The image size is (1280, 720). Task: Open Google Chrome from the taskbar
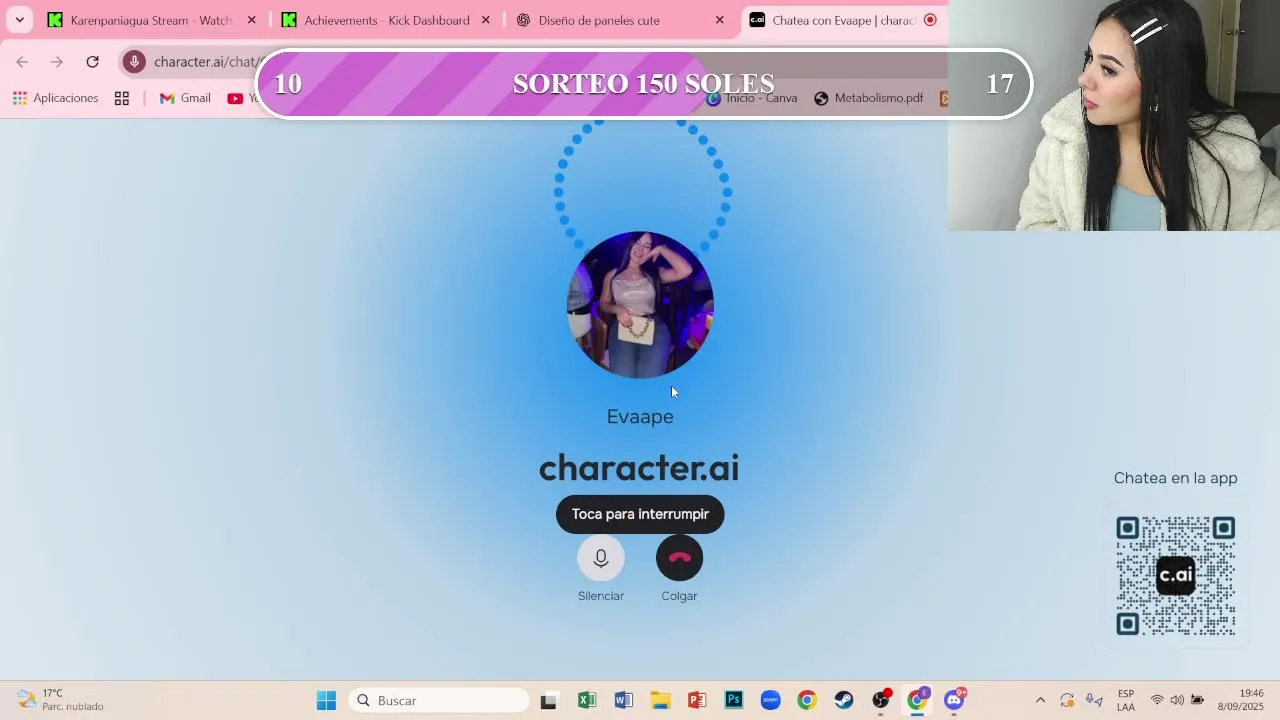807,701
